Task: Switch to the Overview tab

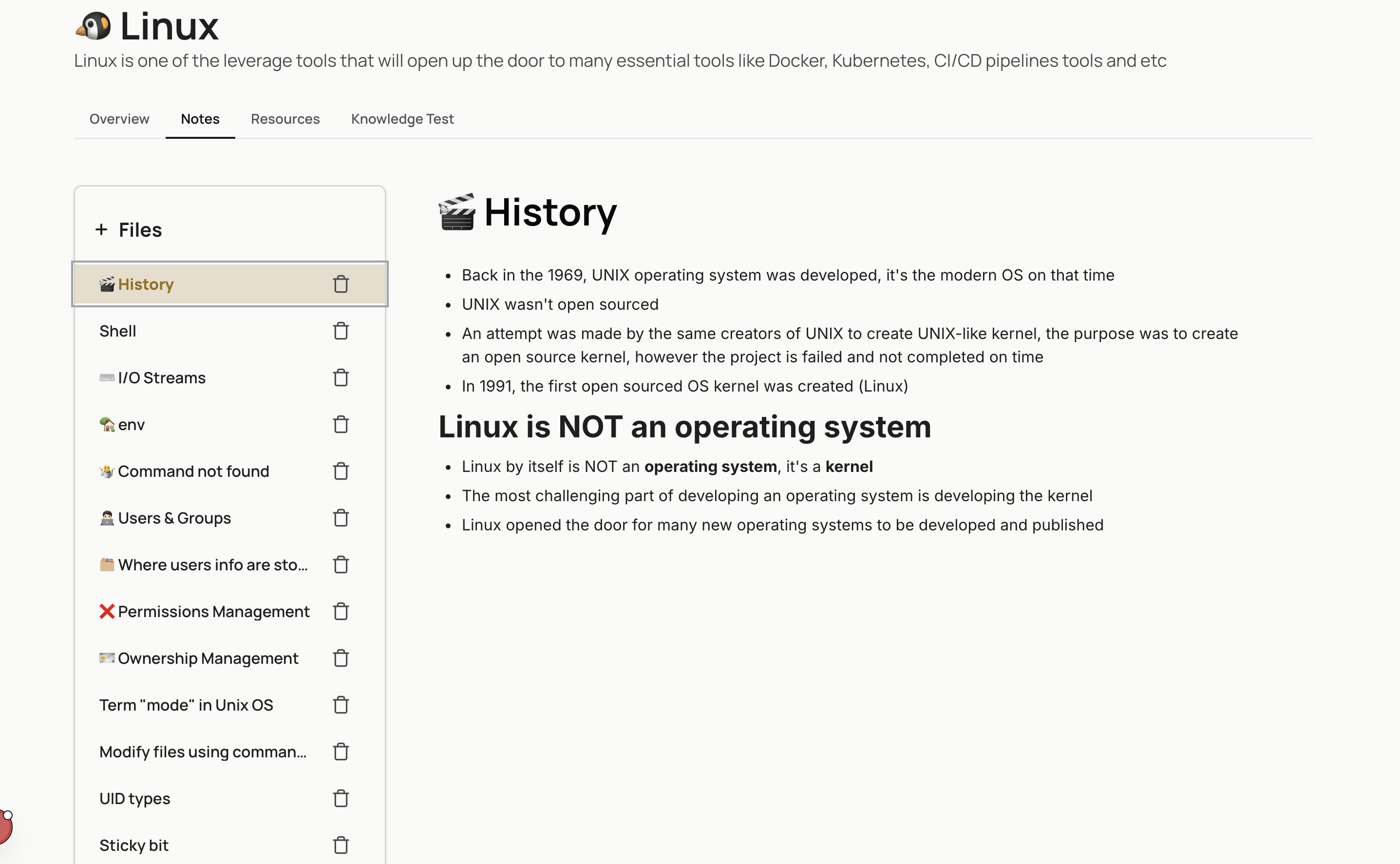Action: coord(119,119)
